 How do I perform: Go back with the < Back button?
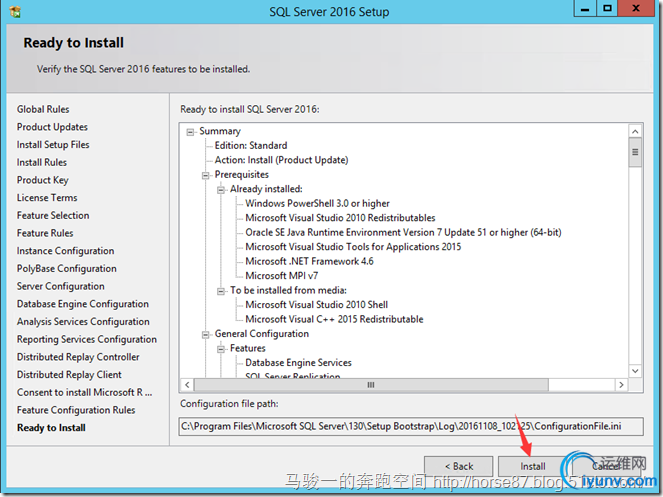tap(459, 466)
